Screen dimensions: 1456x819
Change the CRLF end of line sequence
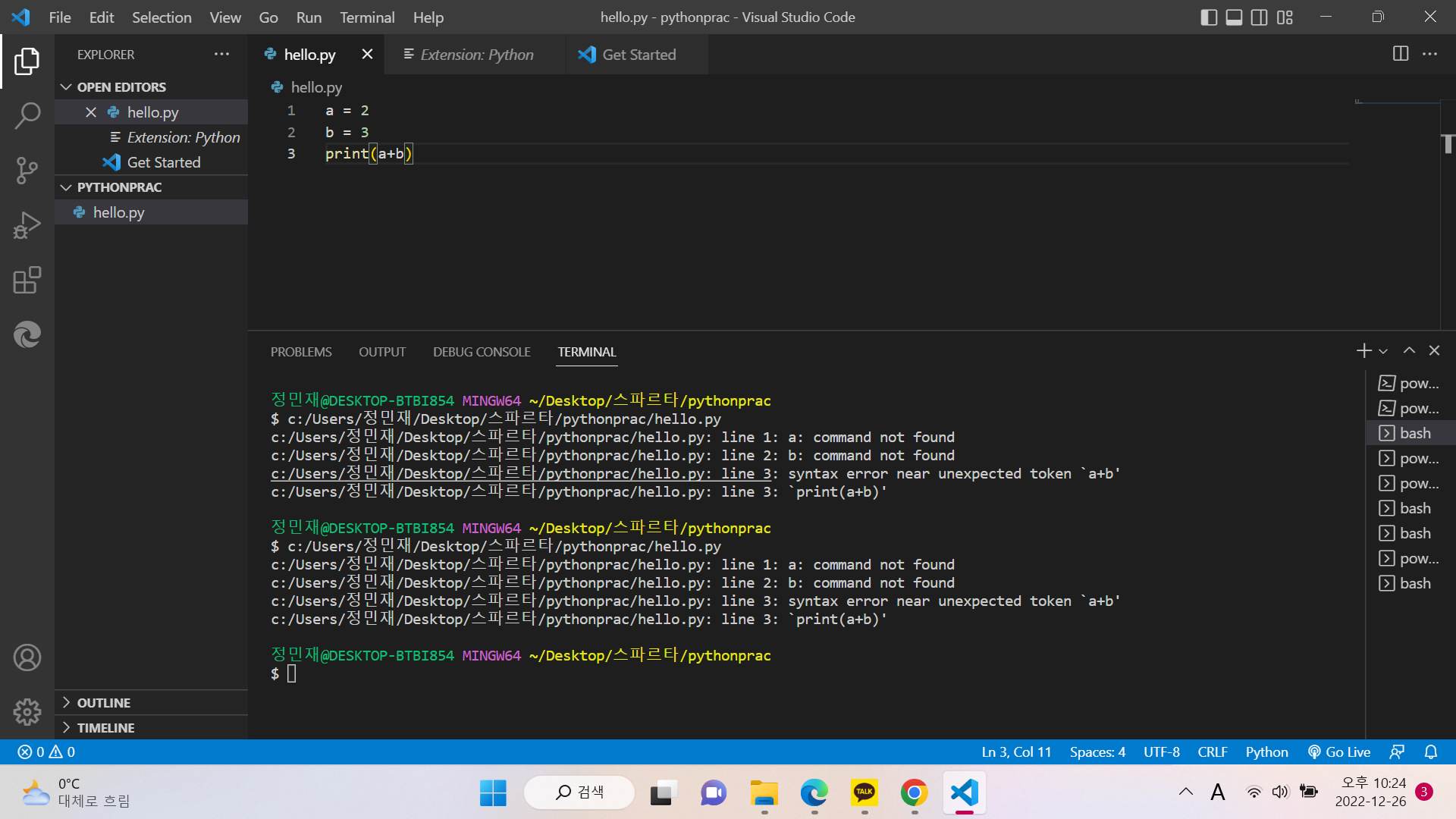(1212, 752)
